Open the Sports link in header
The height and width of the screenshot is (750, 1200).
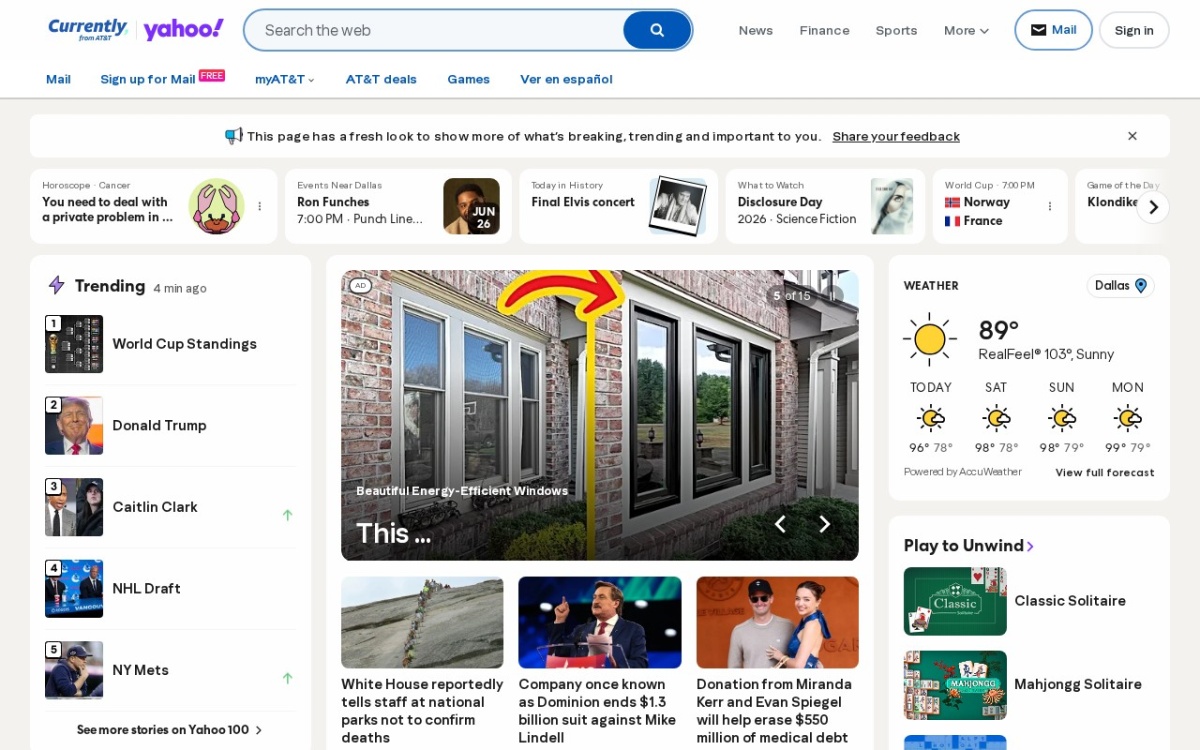pos(896,30)
